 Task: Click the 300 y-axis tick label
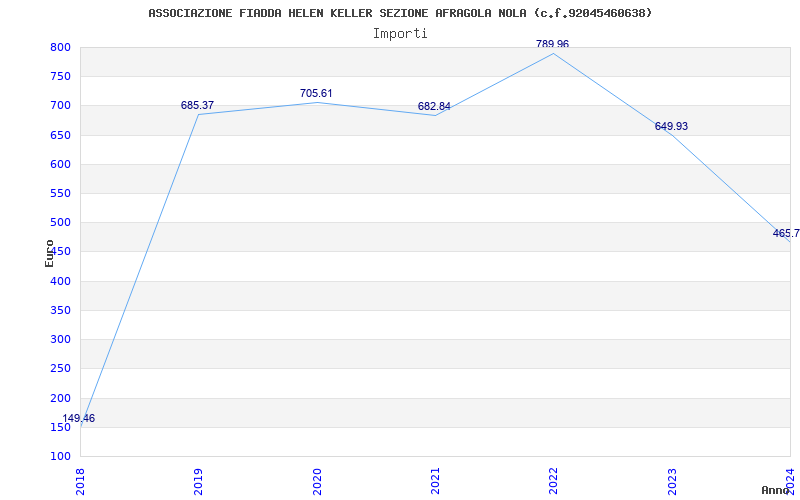(60, 339)
